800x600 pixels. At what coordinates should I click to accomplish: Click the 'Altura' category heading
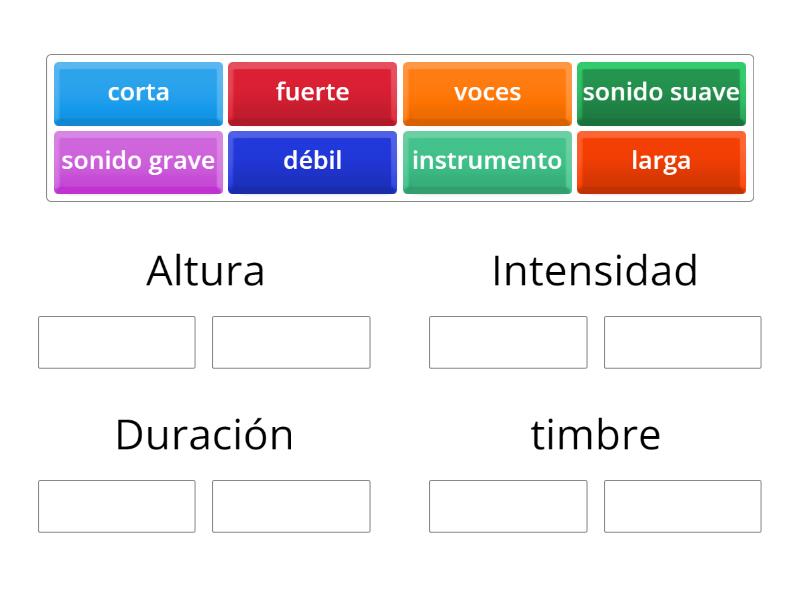(x=205, y=269)
